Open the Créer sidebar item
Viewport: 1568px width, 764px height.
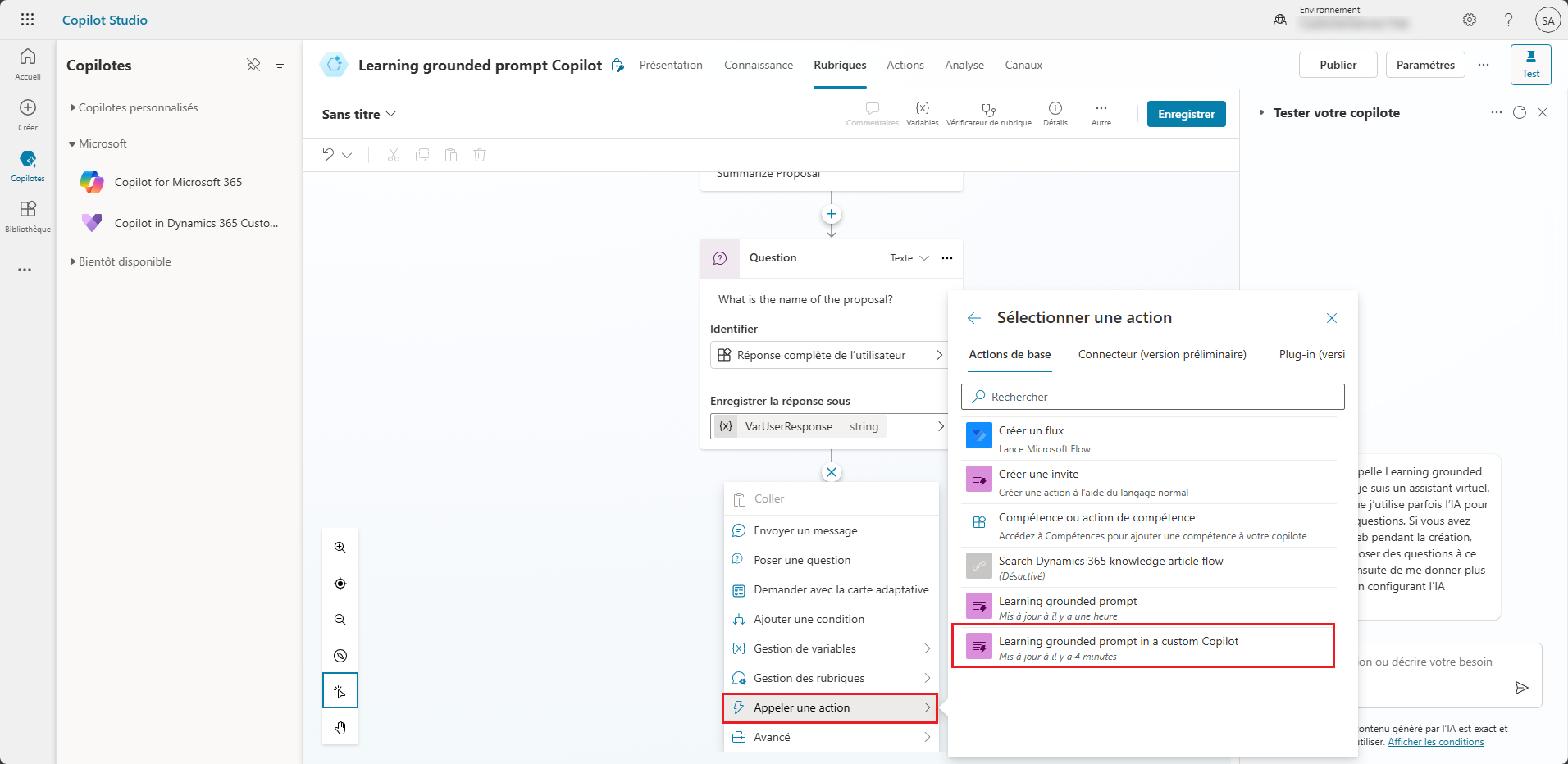[x=28, y=115]
